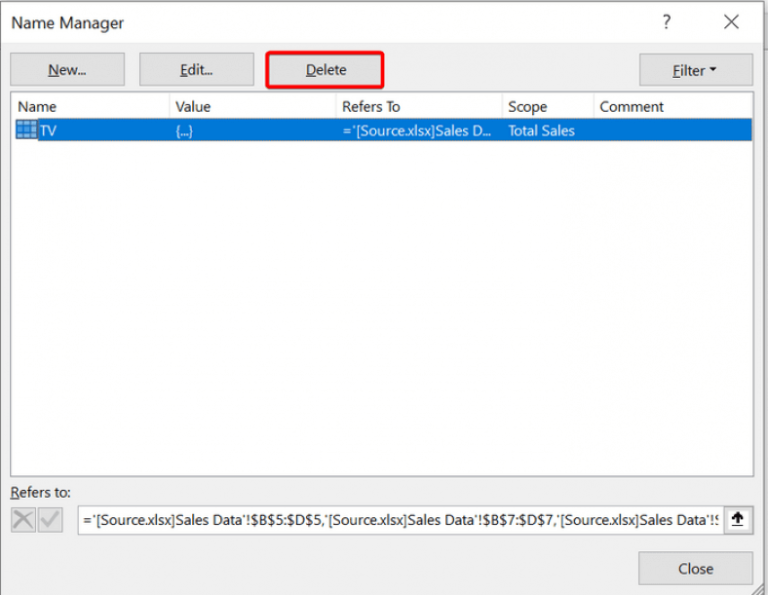Click the Total Sales scope cell
This screenshot has width=768, height=595.
coord(541,130)
